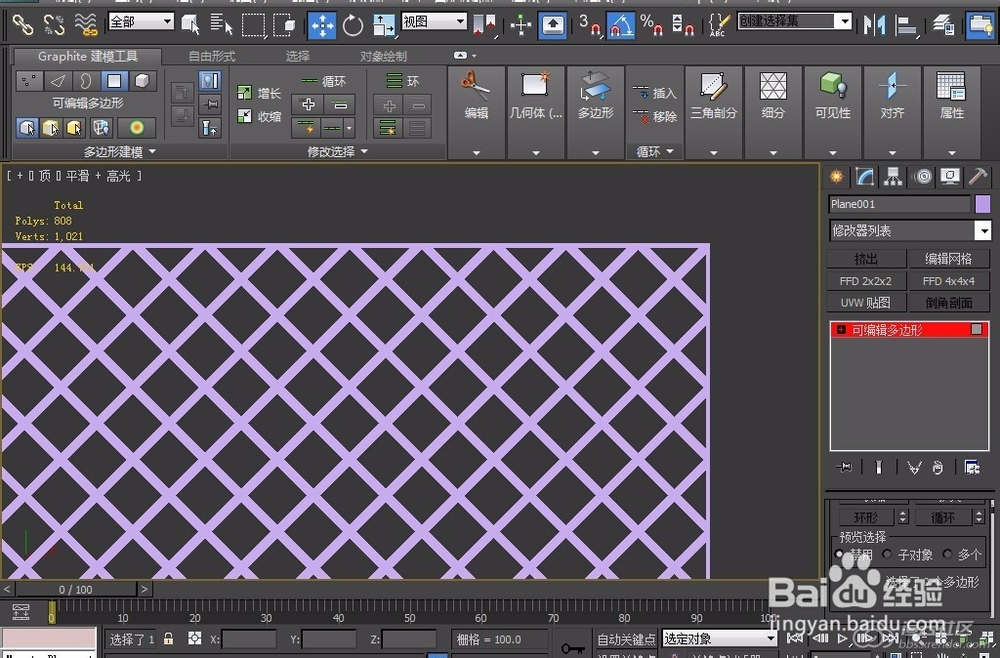Enable Vertex sub-object mode
This screenshot has width=1000, height=658.
click(x=29, y=81)
